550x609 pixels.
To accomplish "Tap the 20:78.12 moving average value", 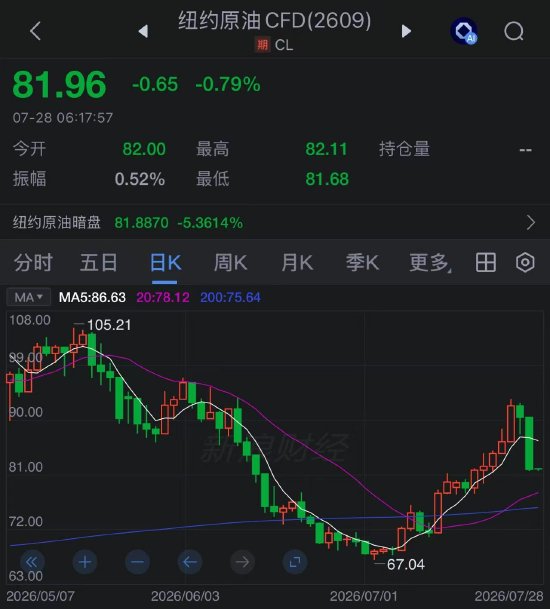I will [163, 298].
